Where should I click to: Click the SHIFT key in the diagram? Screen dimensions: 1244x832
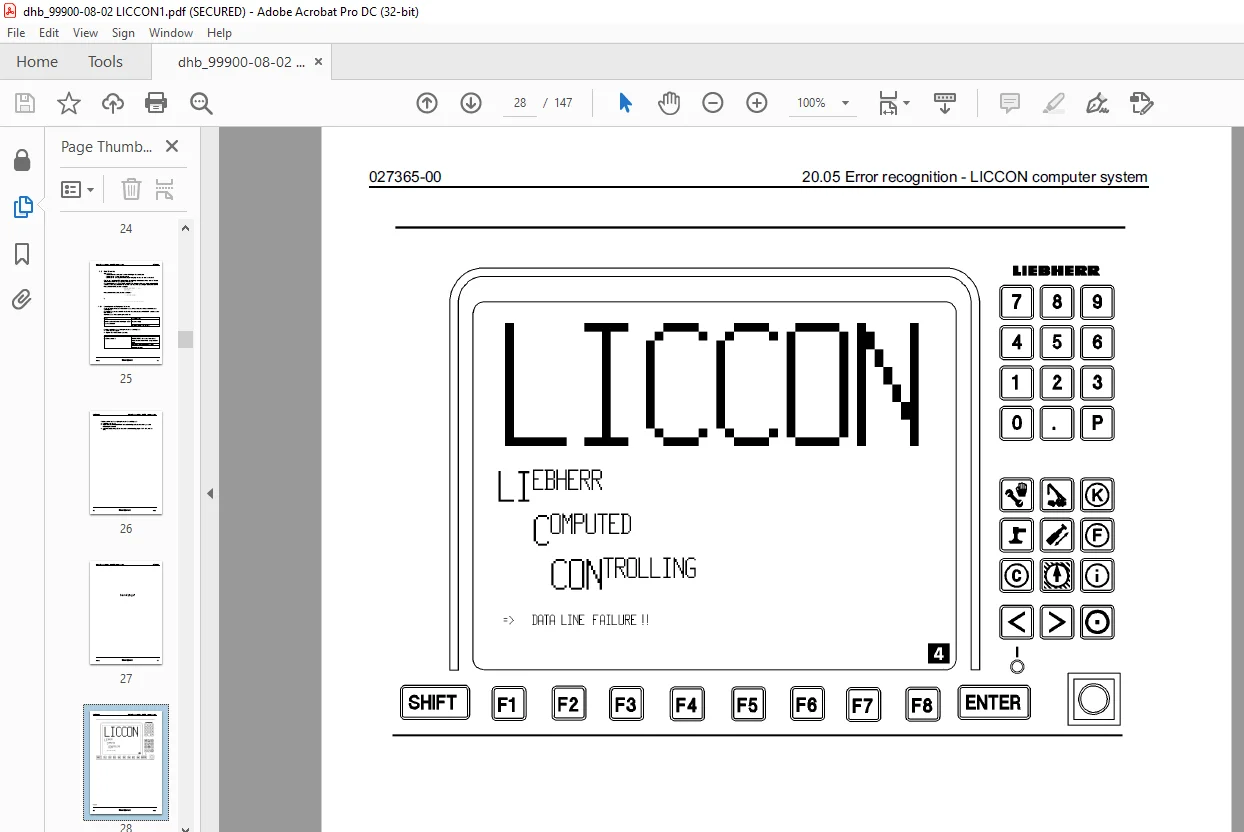(434, 703)
